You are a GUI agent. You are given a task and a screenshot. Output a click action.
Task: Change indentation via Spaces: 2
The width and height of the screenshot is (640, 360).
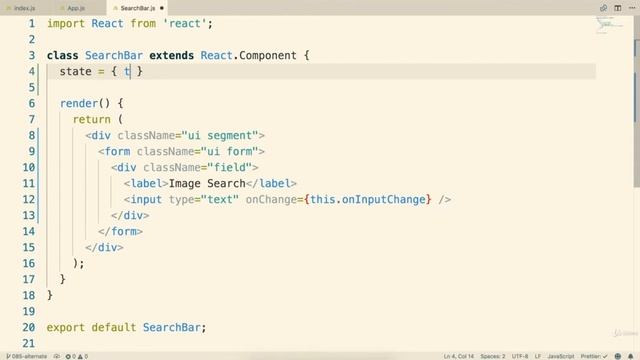[493, 356]
